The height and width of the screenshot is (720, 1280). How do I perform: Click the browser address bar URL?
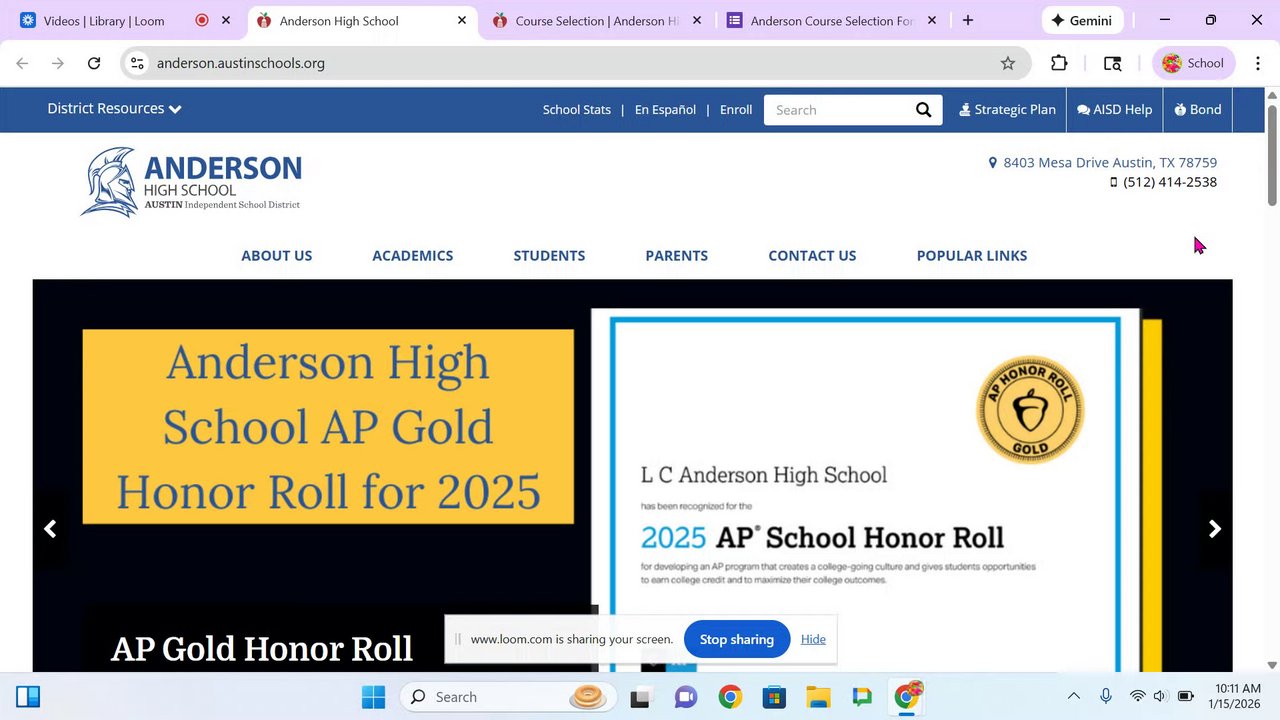240,63
